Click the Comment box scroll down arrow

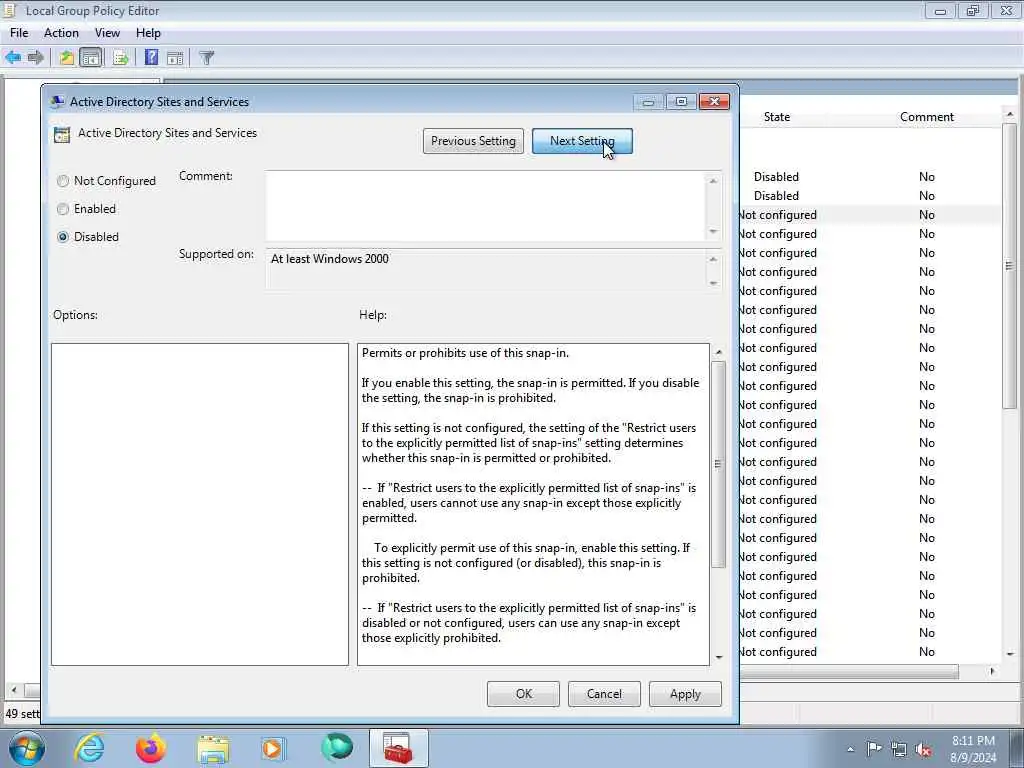pyautogui.click(x=713, y=231)
